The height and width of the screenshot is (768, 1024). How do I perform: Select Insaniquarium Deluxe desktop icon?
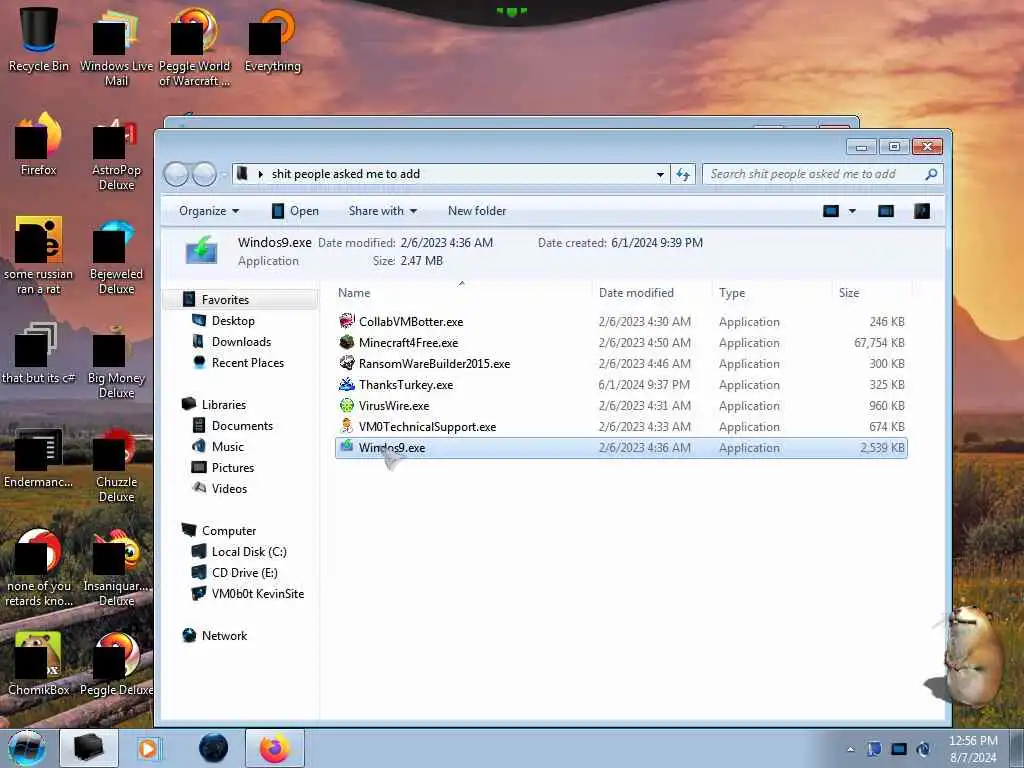(116, 568)
